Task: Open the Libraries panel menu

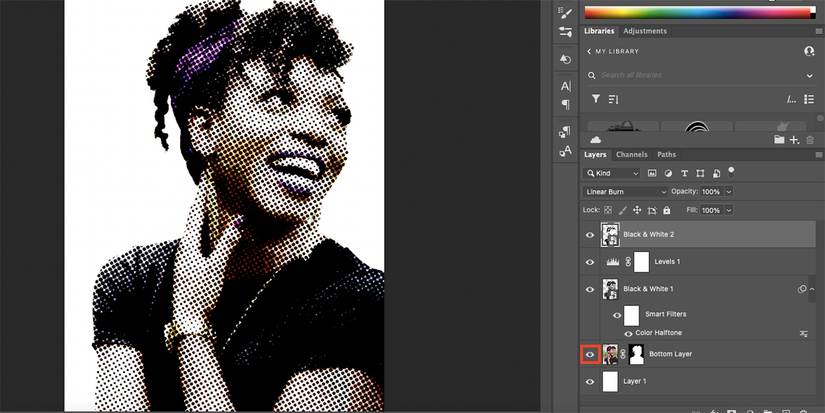Action: [818, 32]
